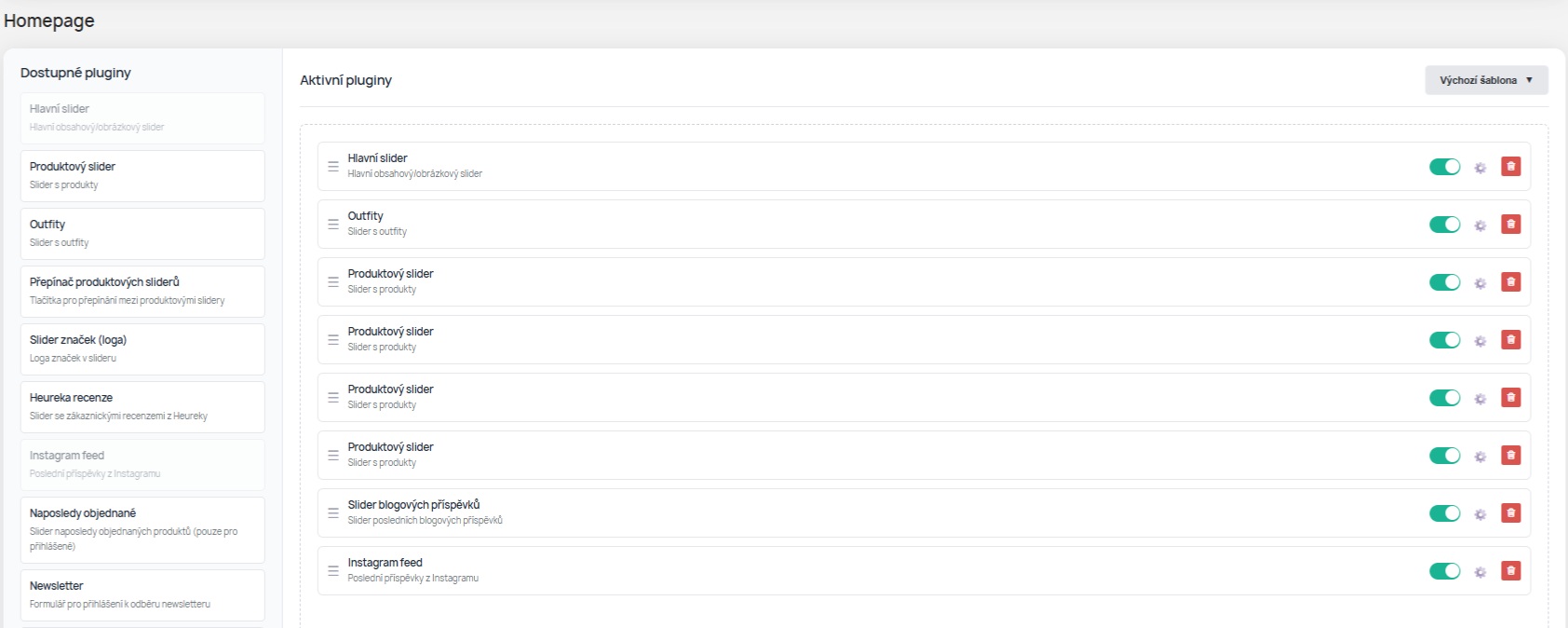Open settings gear for Outfity plugin

click(1480, 225)
